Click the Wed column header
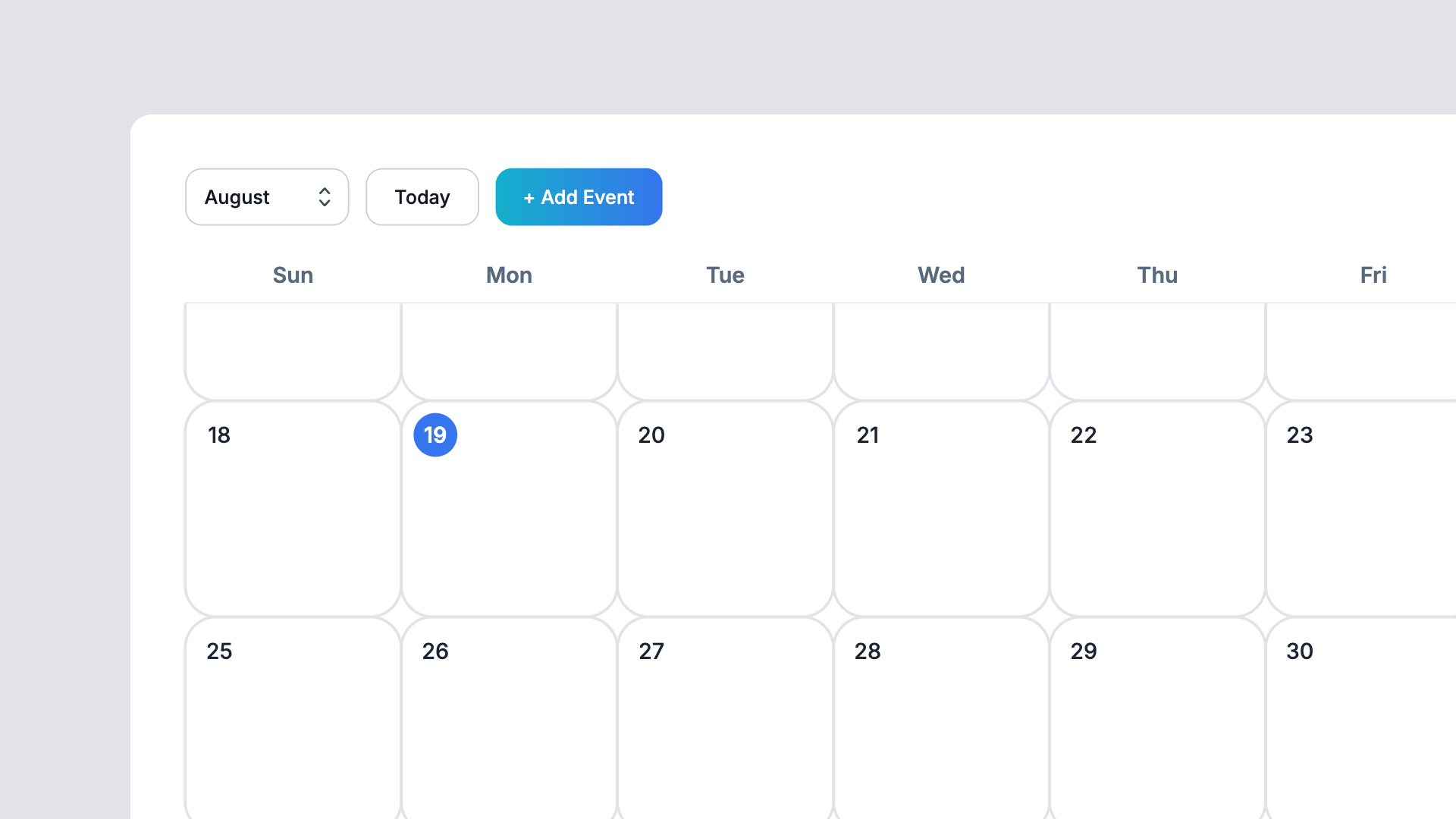1456x819 pixels. [x=941, y=275]
